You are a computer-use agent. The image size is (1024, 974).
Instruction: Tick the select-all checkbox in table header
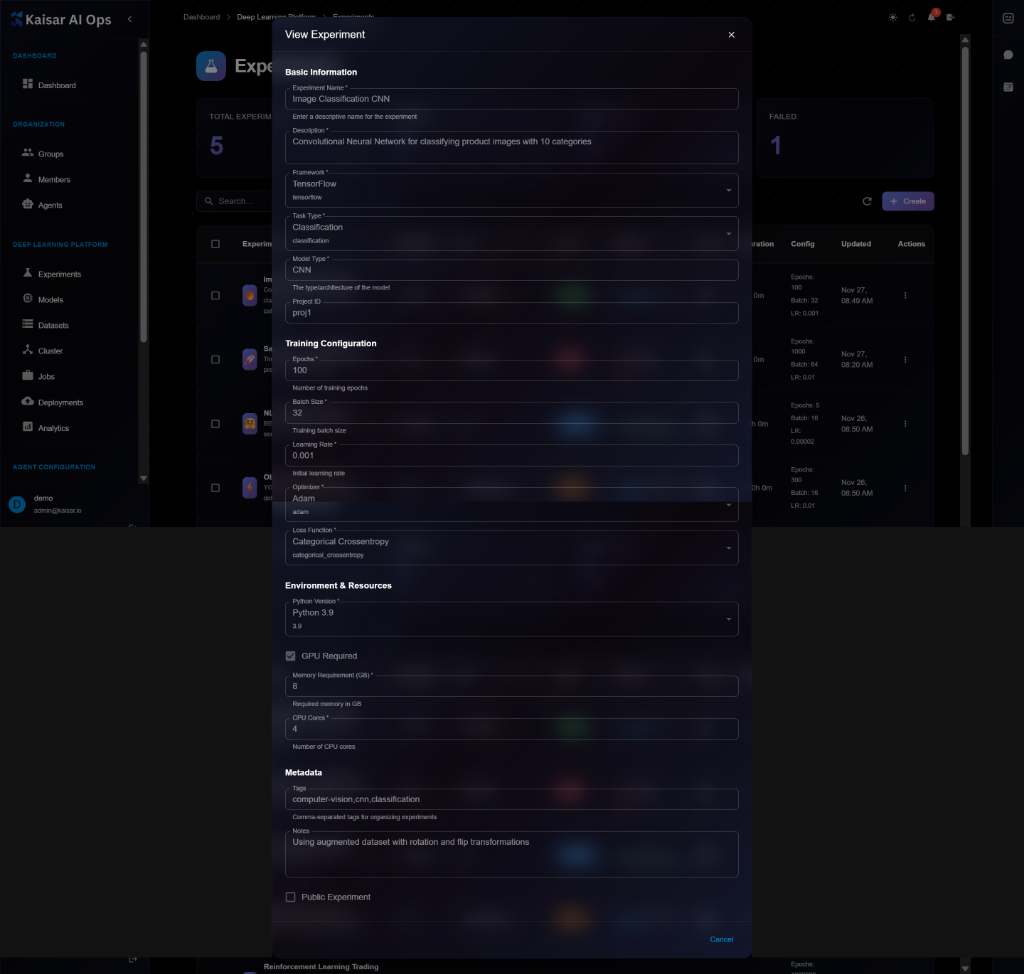[x=215, y=244]
